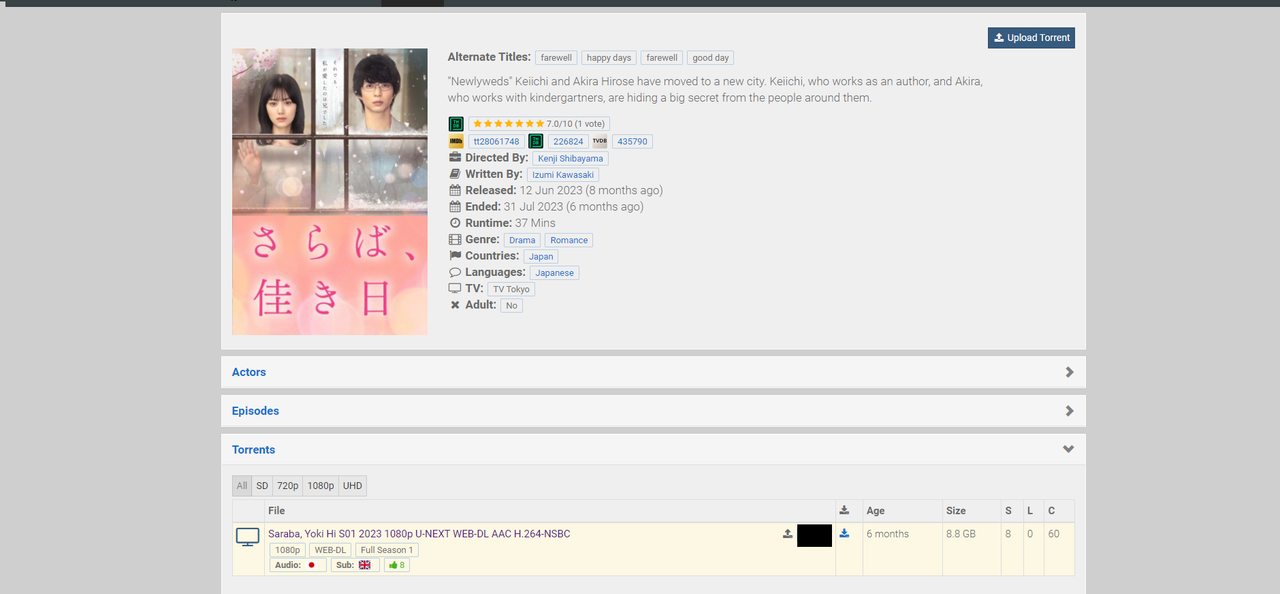Select the 720p quality filter tab
Viewport: 1280px width, 594px height.
coord(287,486)
